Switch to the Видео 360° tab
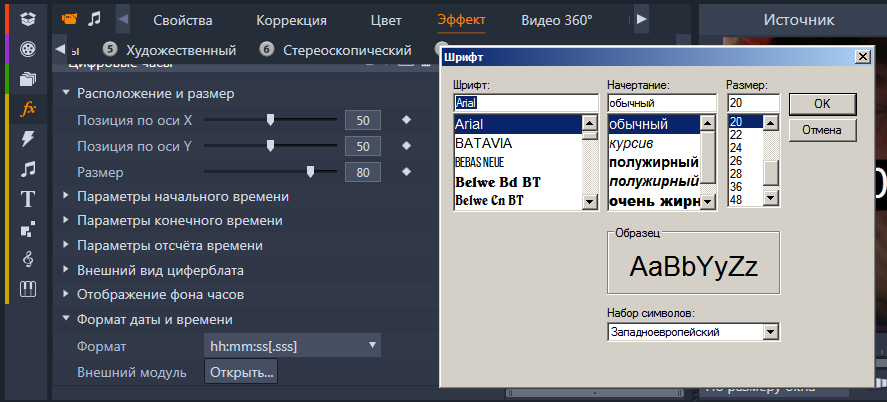Viewport: 887px width, 402px height. tap(557, 20)
